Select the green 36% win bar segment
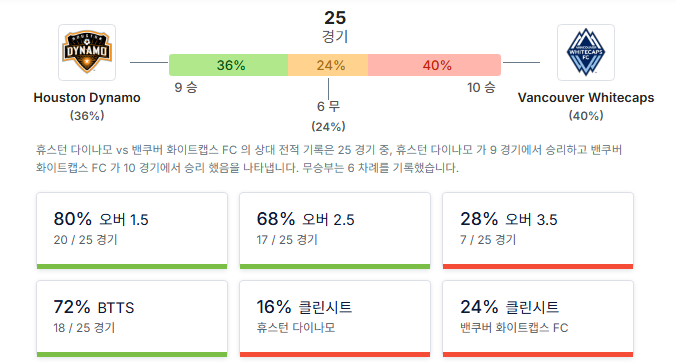Screen dimensions: 676x364 point(228,65)
